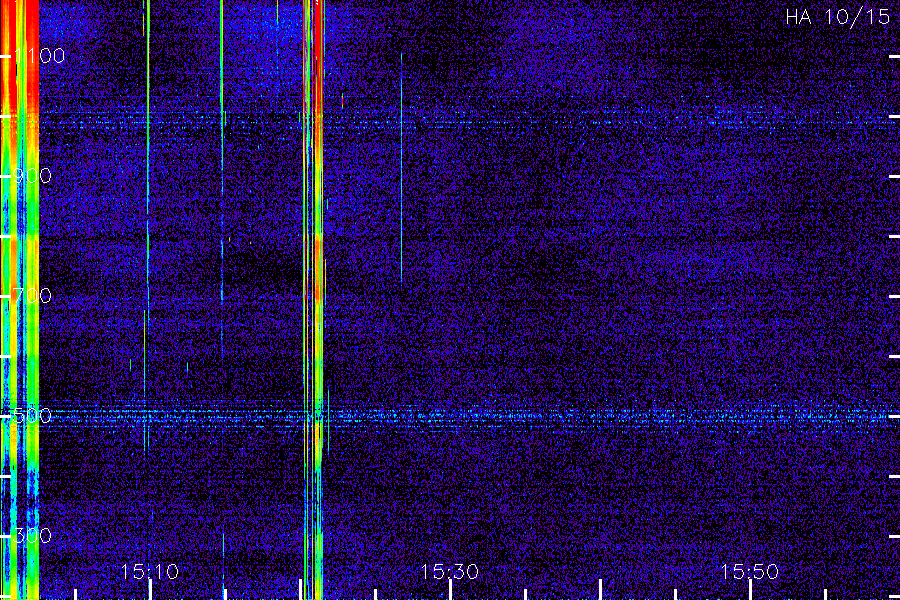The height and width of the screenshot is (600, 900).
Task: Click the 300 frequency axis label
Action: (x=32, y=536)
